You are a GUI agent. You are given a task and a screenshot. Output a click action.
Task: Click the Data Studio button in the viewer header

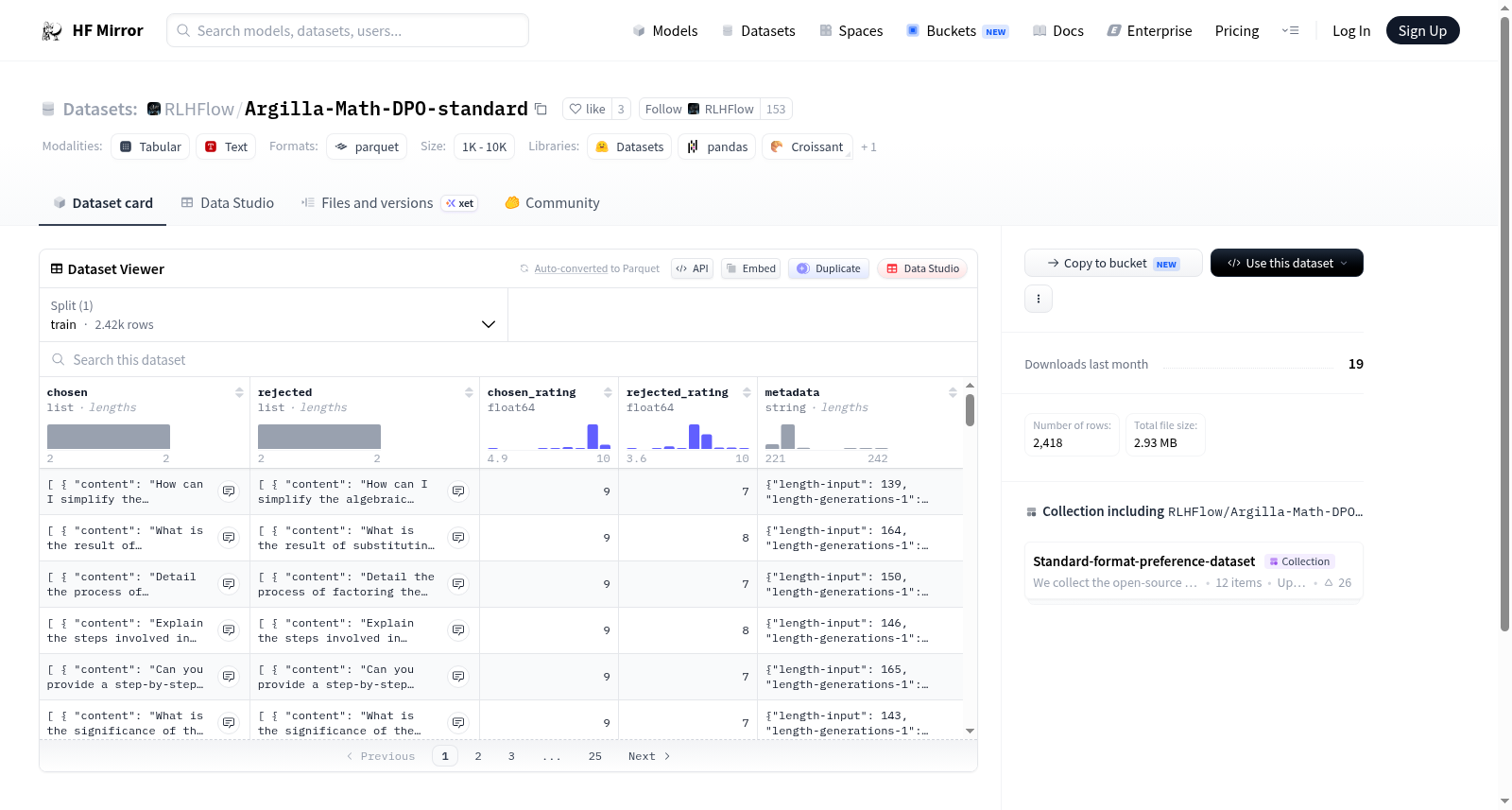pos(922,268)
